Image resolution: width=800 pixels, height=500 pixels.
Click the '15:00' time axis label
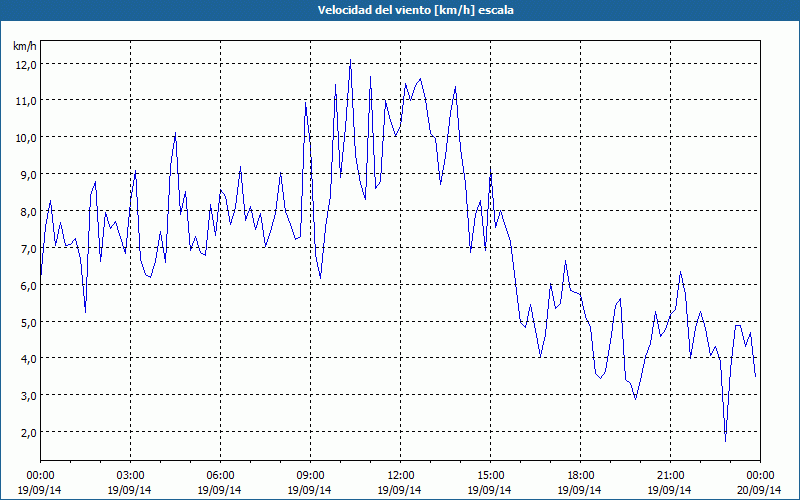tap(490, 476)
